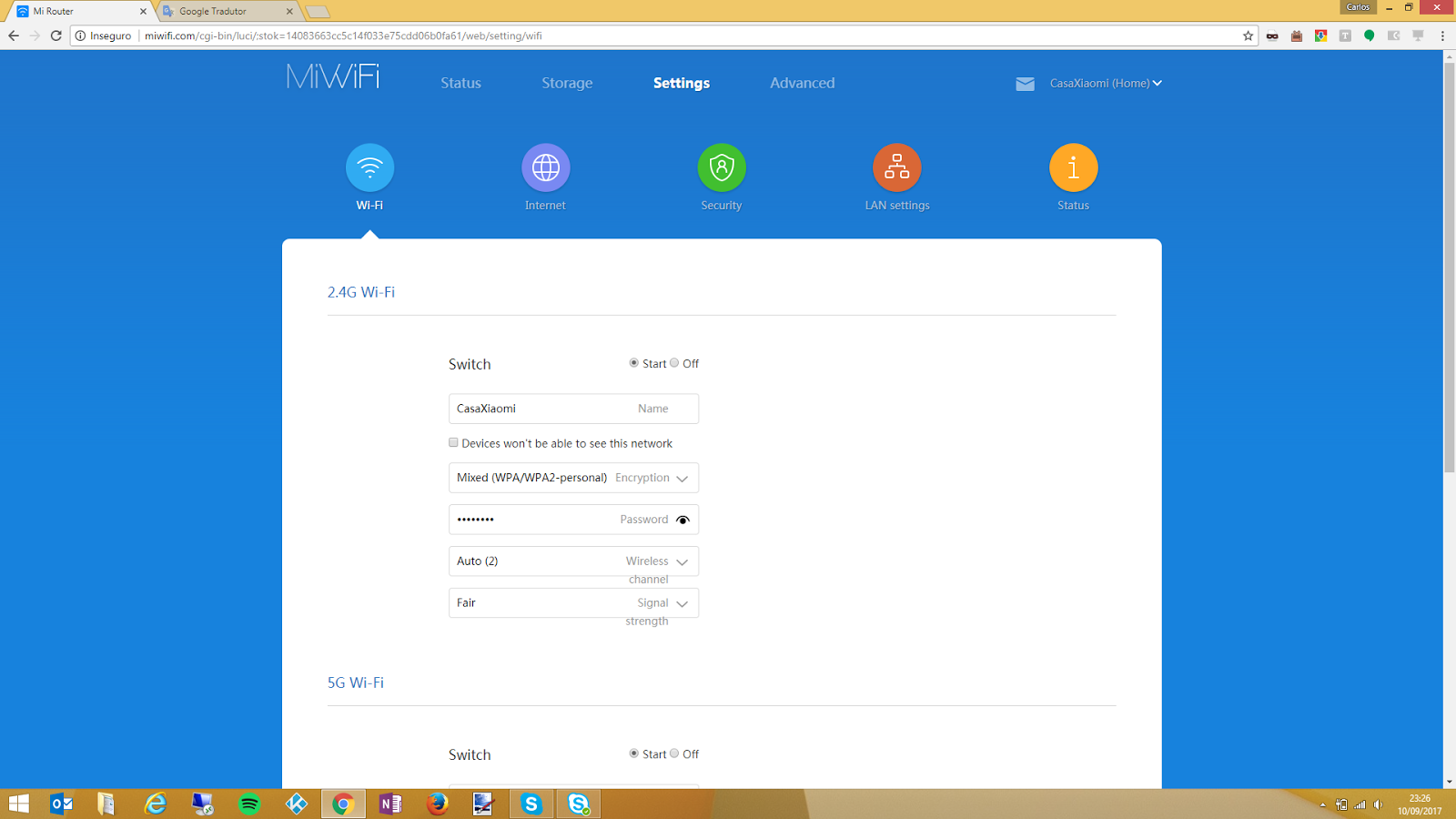This screenshot has width=1456, height=819.
Task: Click the volume icon in the system tray
Action: pyautogui.click(x=1379, y=804)
